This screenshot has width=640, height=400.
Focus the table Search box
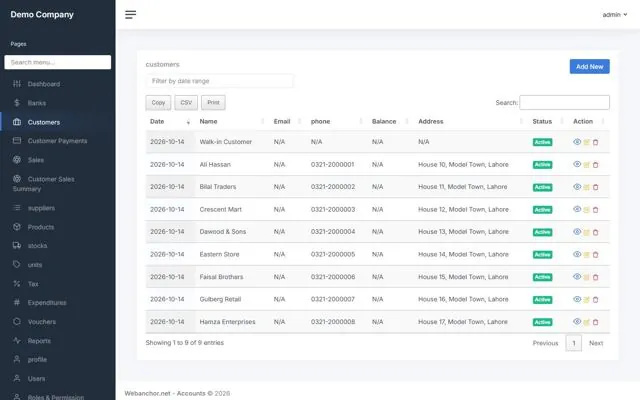tap(564, 102)
